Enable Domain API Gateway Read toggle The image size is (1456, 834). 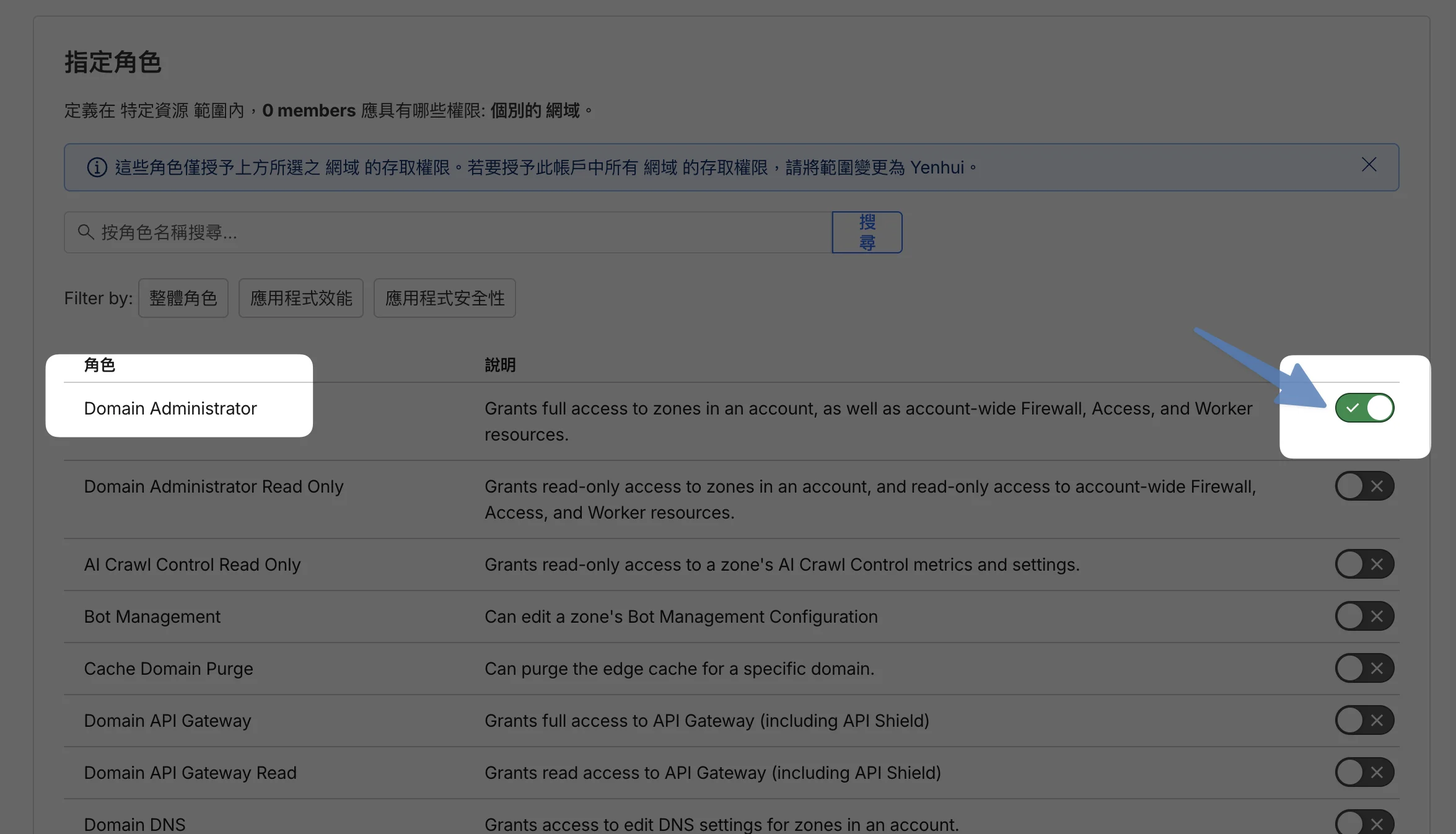1364,772
